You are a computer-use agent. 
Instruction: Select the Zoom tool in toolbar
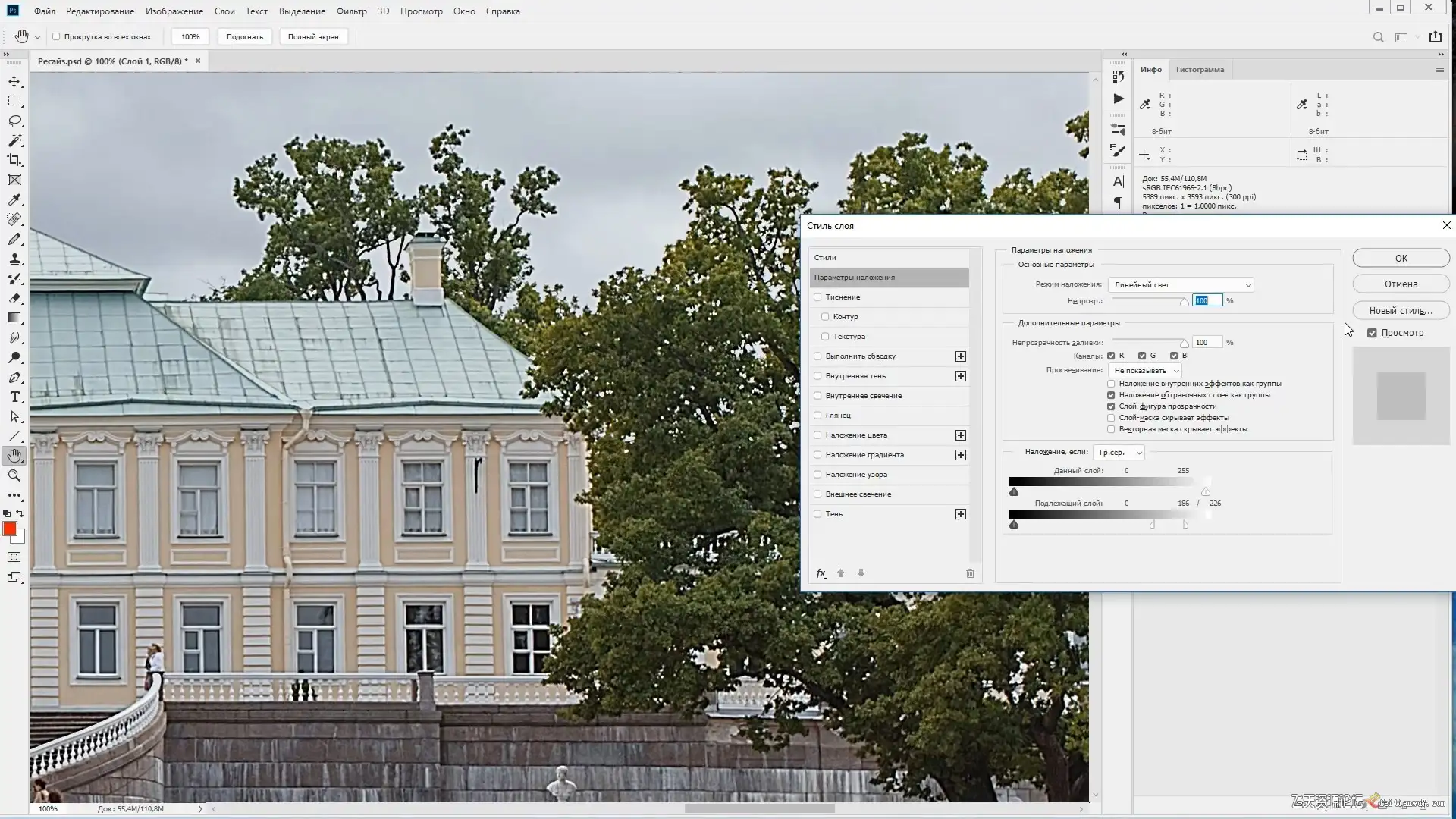(14, 475)
